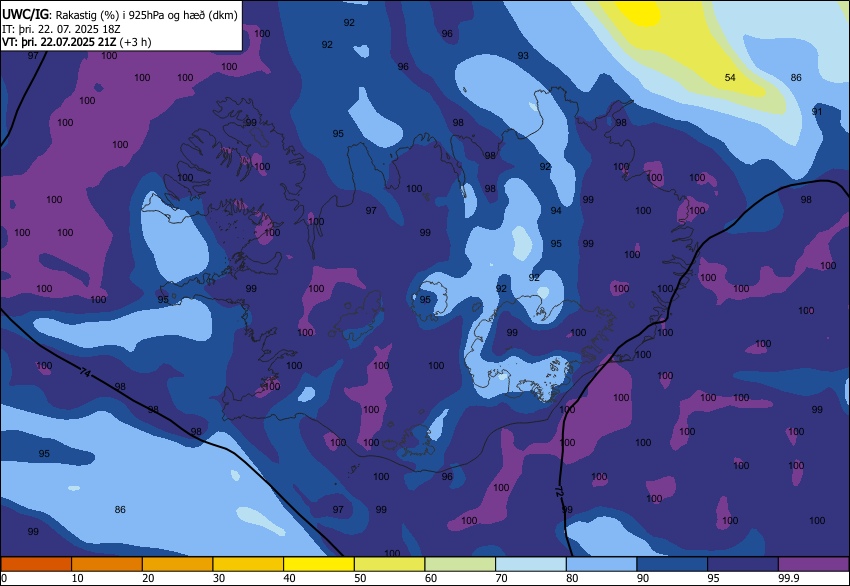Image resolution: width=850 pixels, height=586 pixels.
Task: Click the 50–60 pale yellow legend band
Action: click(389, 564)
